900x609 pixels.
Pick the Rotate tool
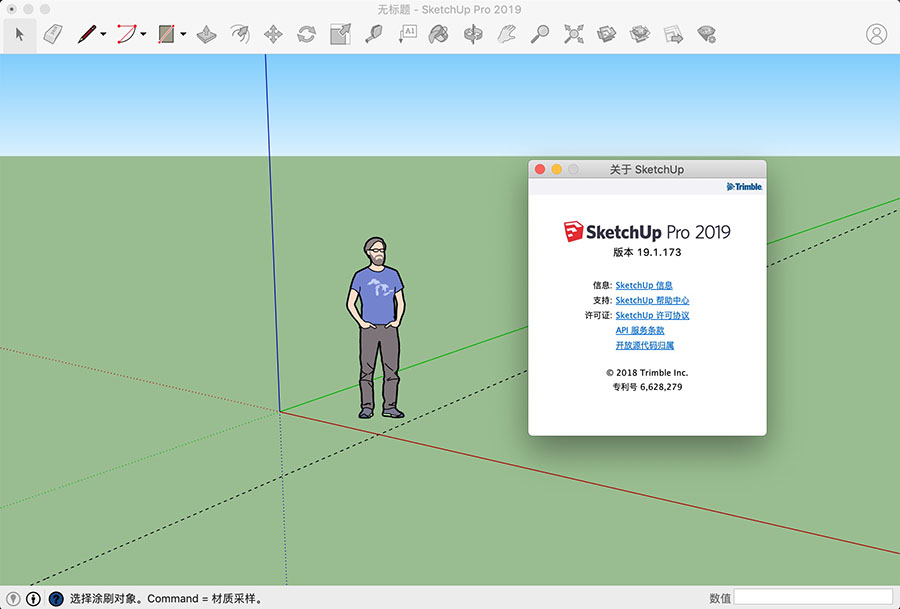pos(307,34)
